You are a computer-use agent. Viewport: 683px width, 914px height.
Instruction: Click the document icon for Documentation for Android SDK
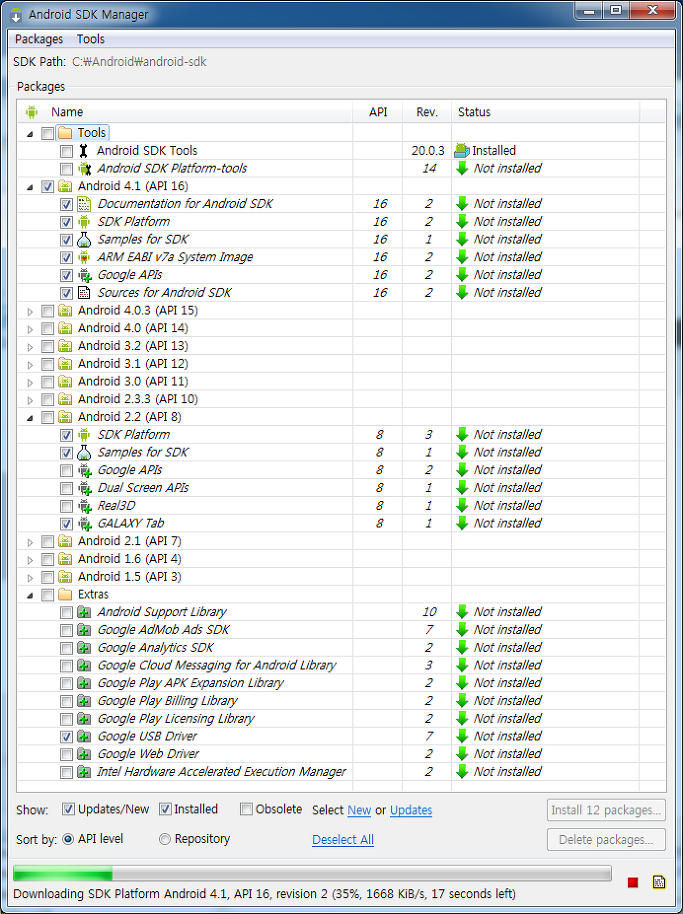[x=84, y=203]
